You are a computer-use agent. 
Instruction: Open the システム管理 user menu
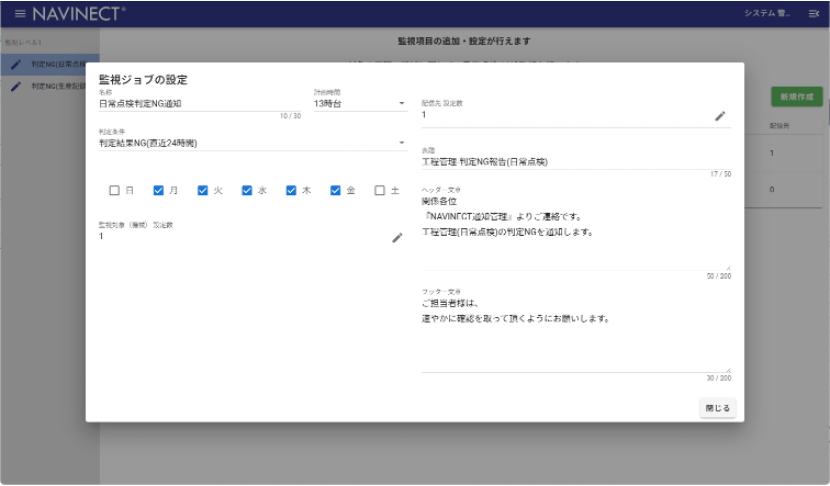point(767,13)
